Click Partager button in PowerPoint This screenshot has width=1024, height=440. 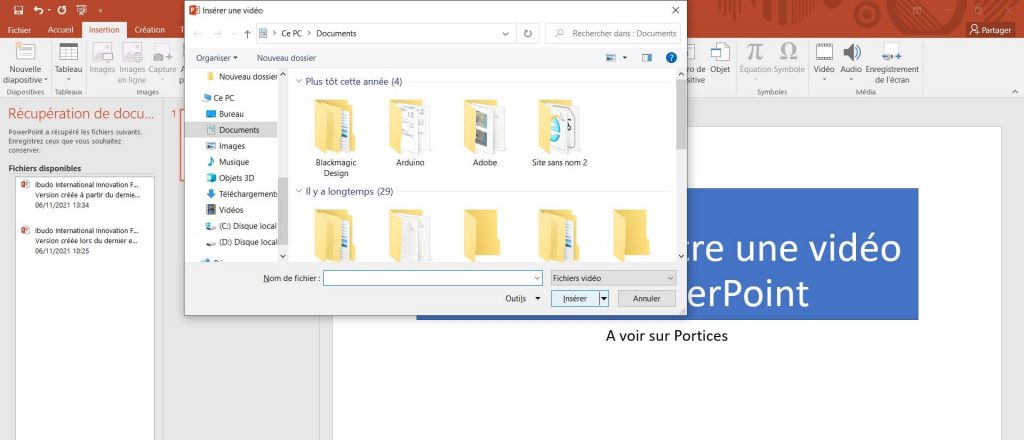pyautogui.click(x=990, y=29)
